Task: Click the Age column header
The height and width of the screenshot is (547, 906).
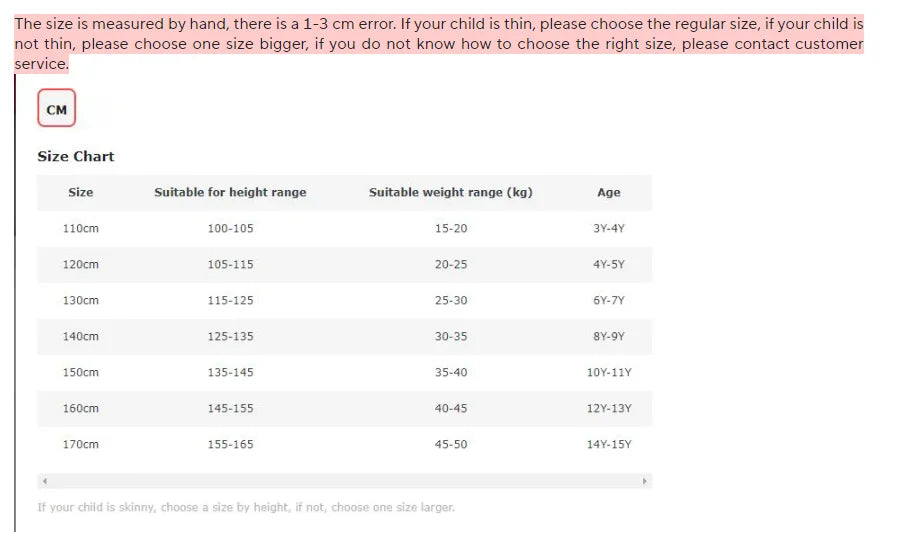Action: pos(608,192)
